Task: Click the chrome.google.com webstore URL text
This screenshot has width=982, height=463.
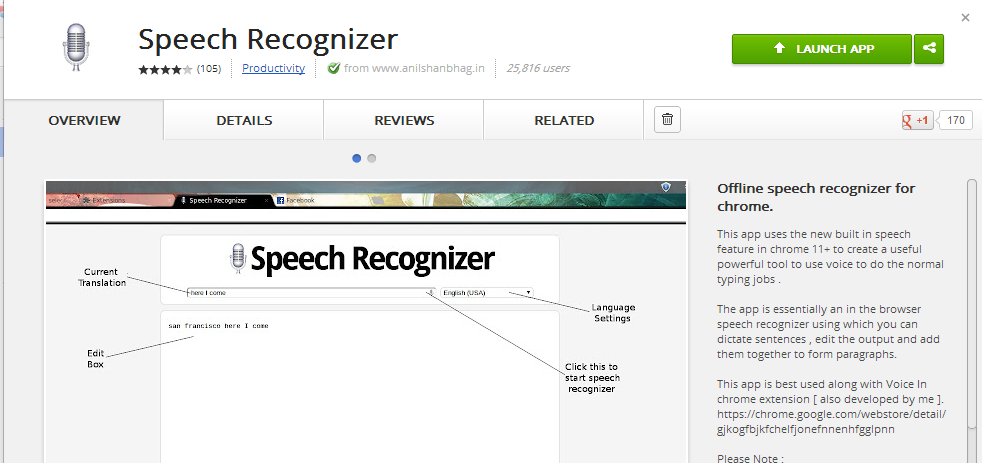Action: click(832, 422)
